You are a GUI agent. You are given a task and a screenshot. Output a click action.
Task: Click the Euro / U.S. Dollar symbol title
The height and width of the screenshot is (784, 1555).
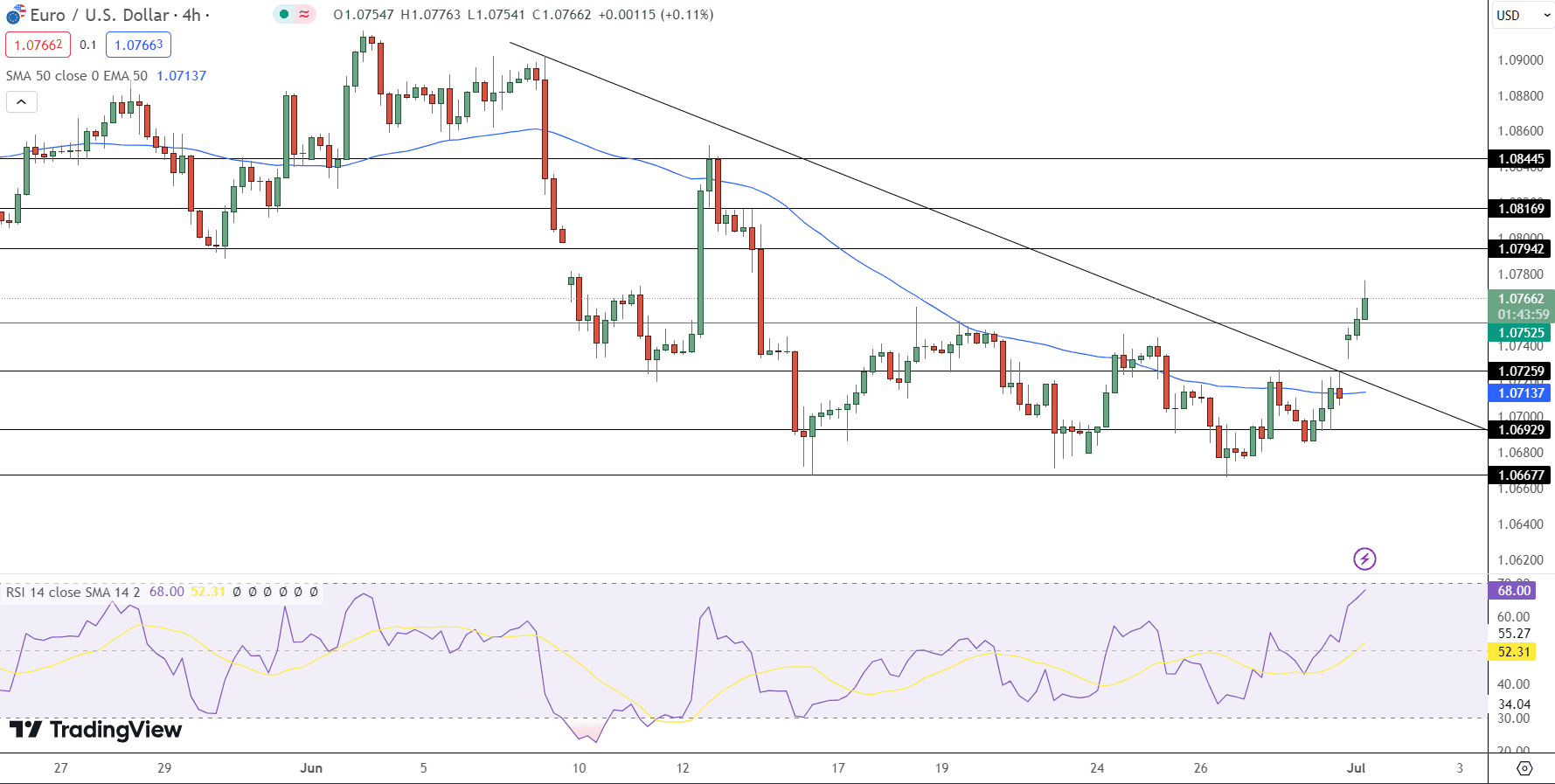100,15
